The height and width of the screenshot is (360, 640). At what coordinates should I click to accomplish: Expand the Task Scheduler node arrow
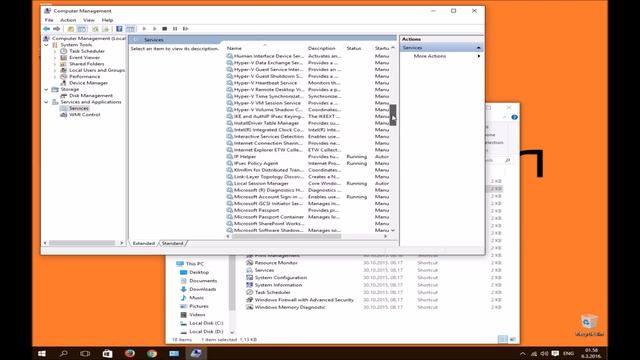point(55,51)
